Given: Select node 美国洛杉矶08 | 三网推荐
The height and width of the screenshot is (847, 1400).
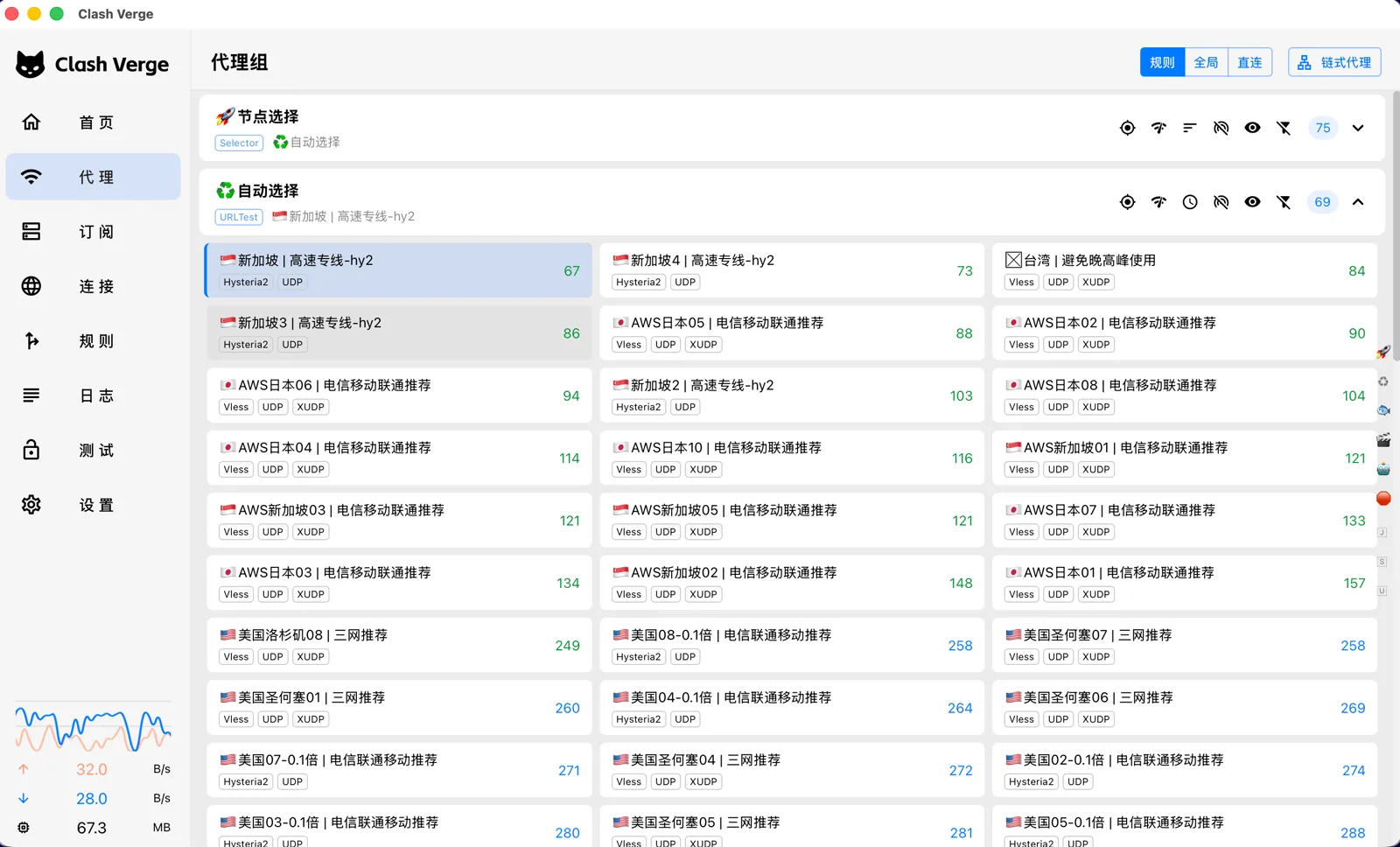Looking at the screenshot, I should (x=399, y=645).
